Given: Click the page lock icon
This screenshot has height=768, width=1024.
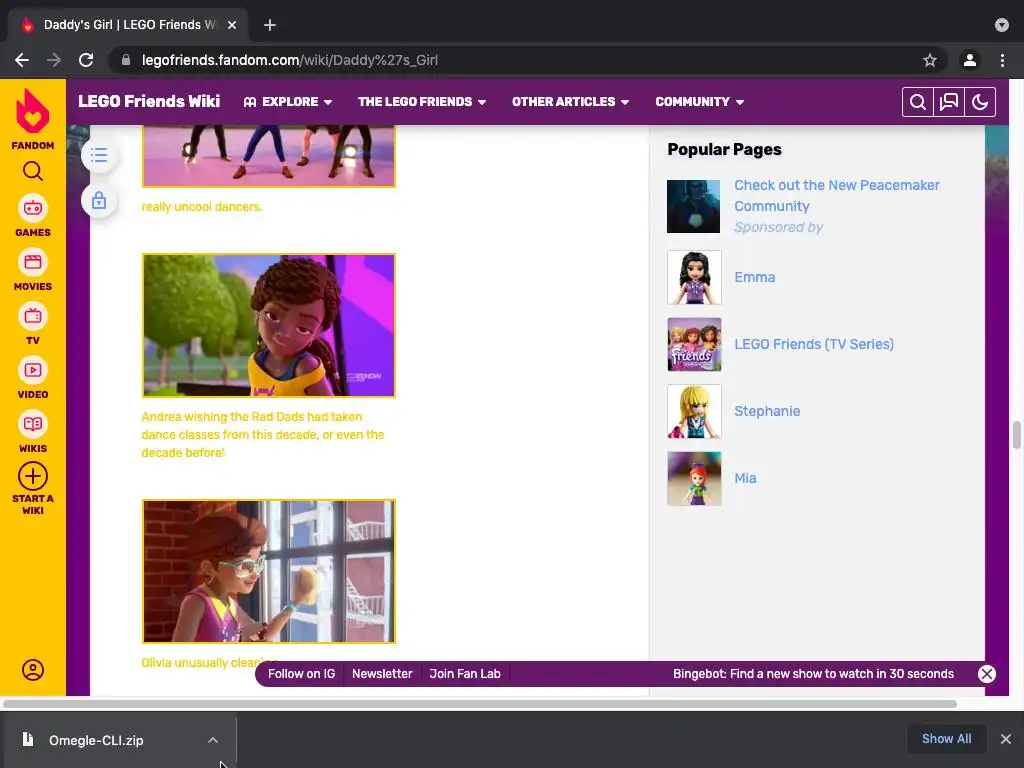Looking at the screenshot, I should [99, 200].
